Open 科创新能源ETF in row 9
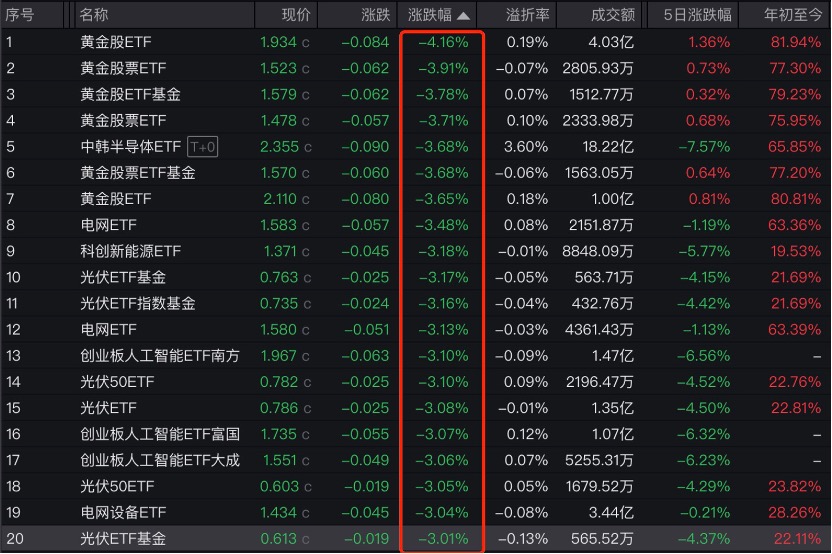This screenshot has width=832, height=554. pyautogui.click(x=131, y=251)
